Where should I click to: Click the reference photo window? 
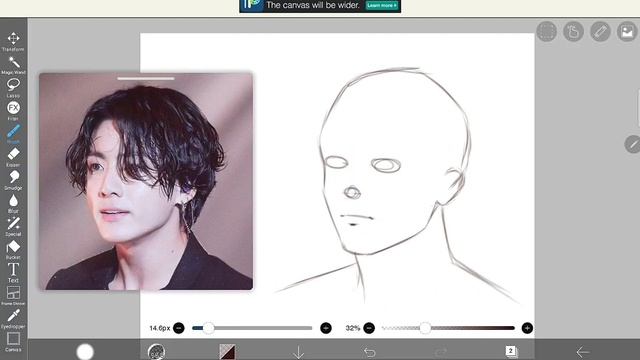pos(146,182)
